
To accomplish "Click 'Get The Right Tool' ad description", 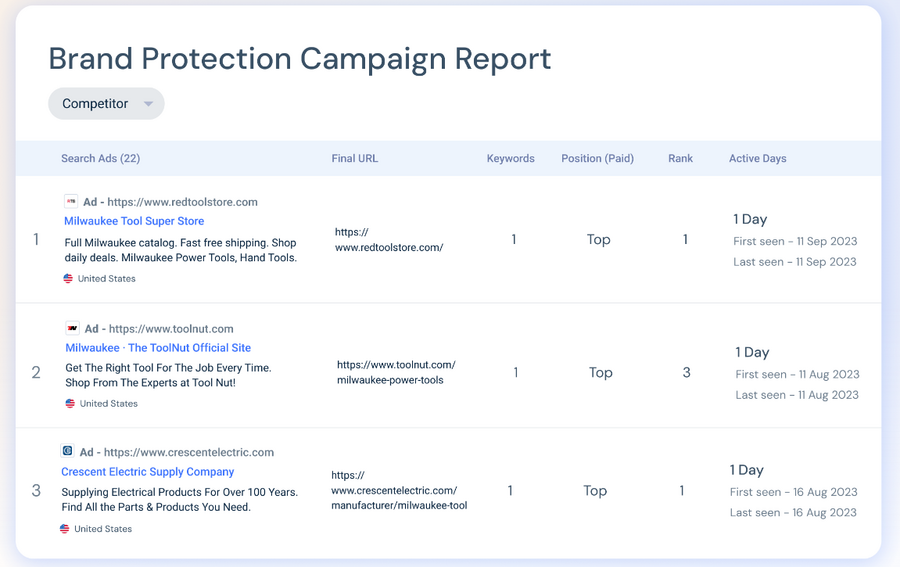I will pyautogui.click(x=168, y=375).
